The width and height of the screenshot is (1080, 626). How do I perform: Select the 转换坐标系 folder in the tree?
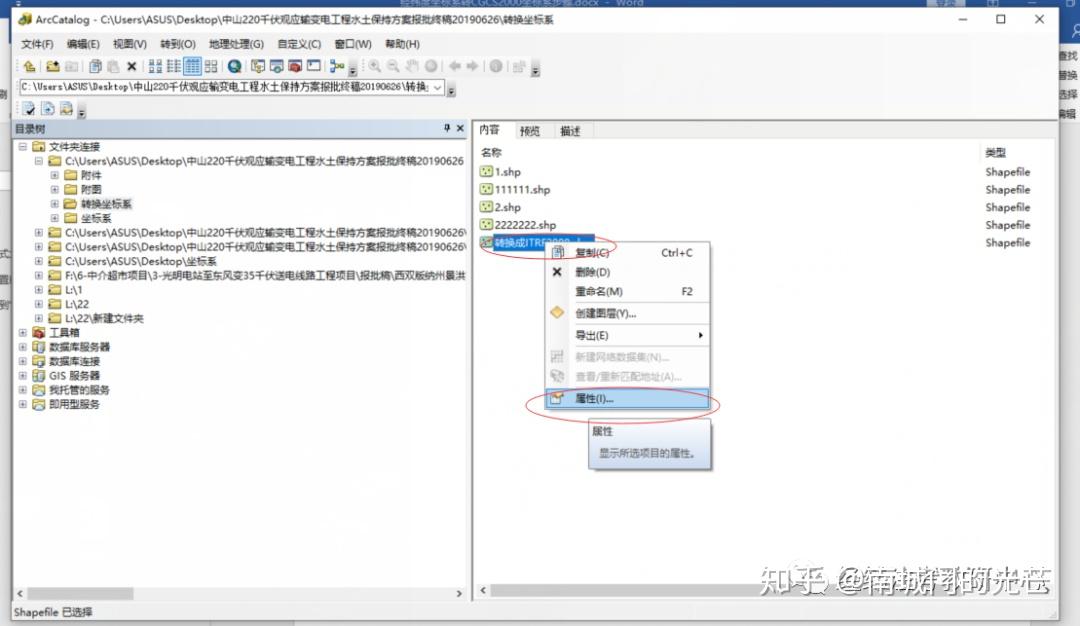click(x=106, y=204)
